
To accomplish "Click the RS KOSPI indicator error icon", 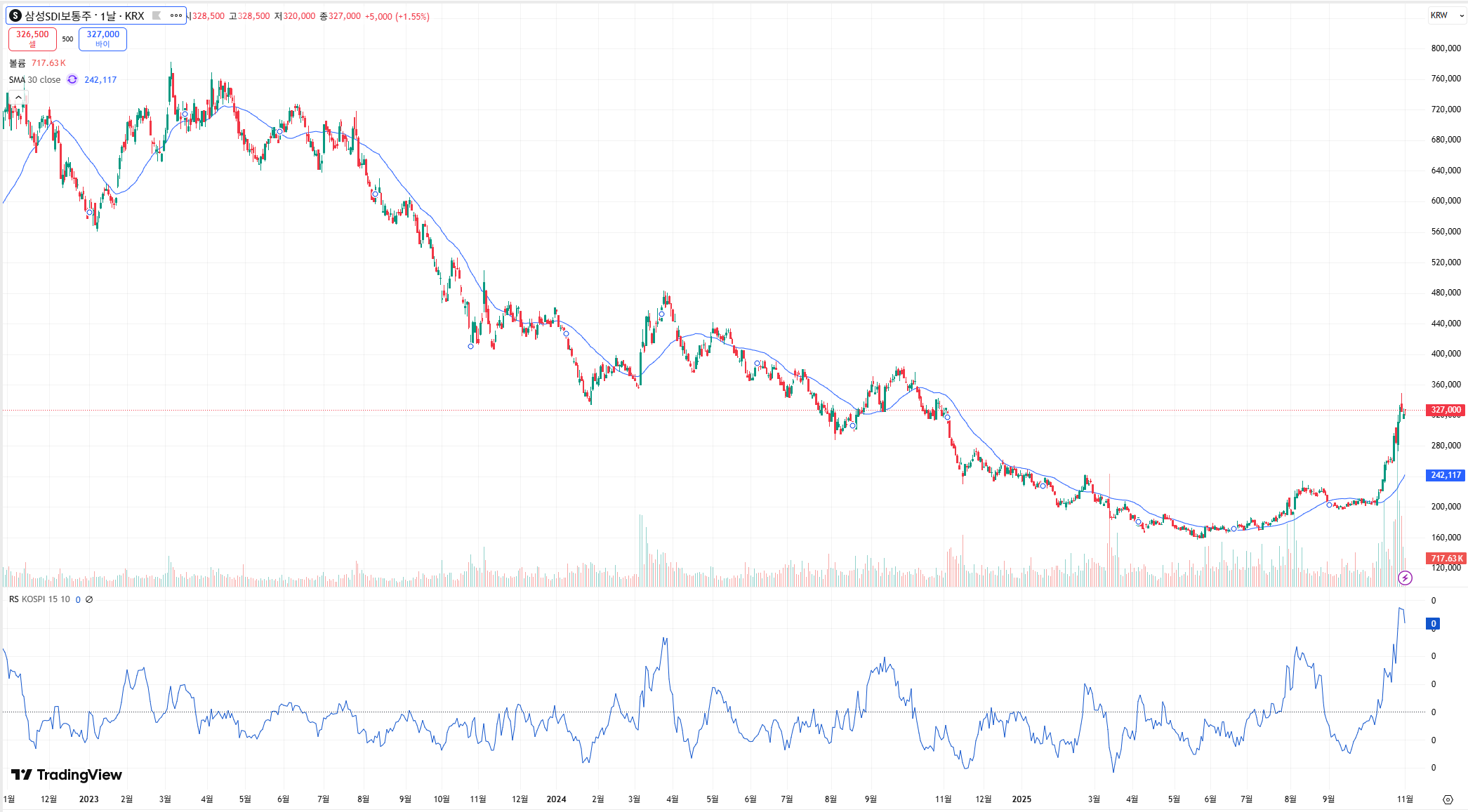I will click(x=89, y=599).
